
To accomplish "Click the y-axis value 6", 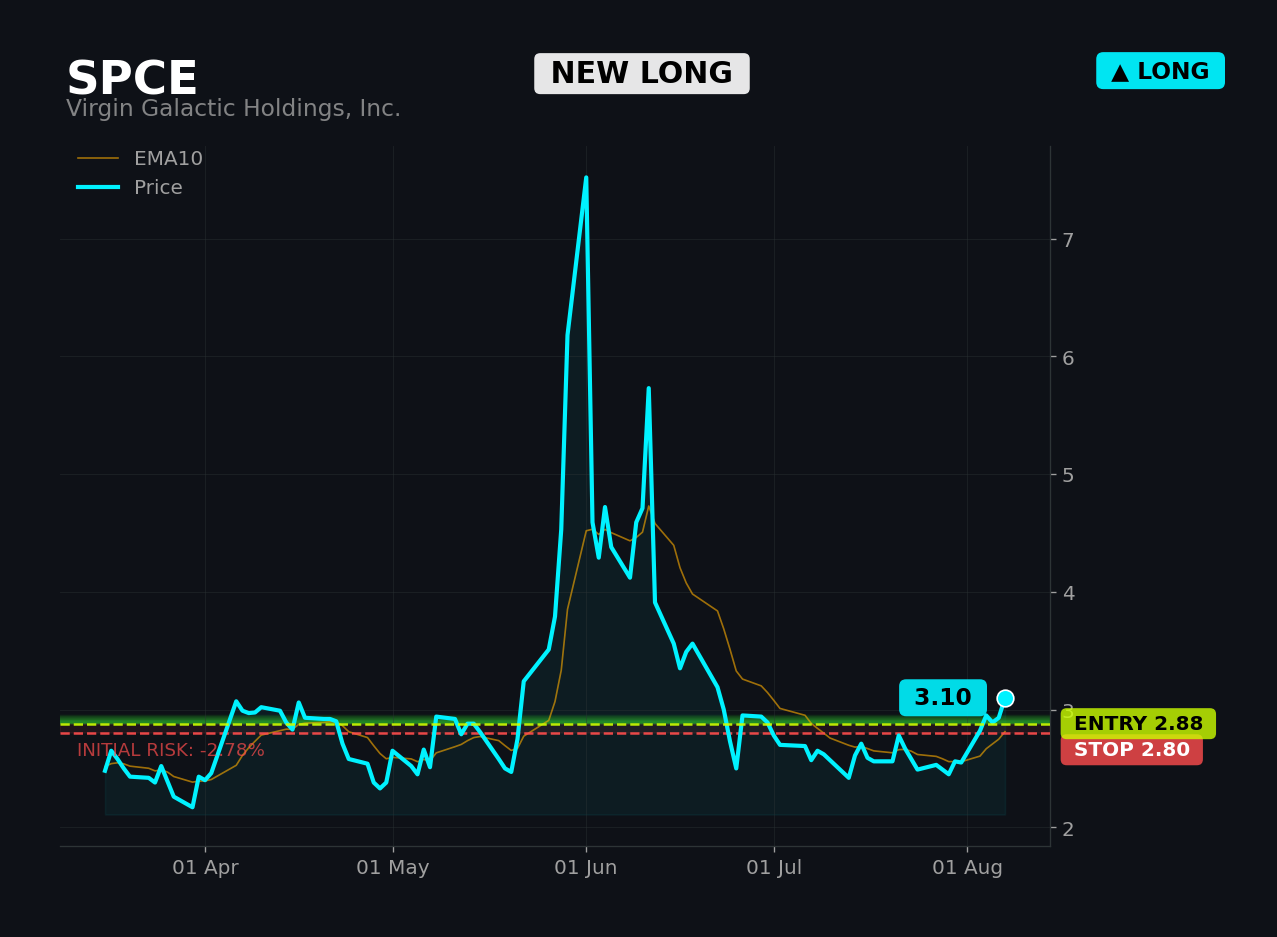I will 1067,358.
